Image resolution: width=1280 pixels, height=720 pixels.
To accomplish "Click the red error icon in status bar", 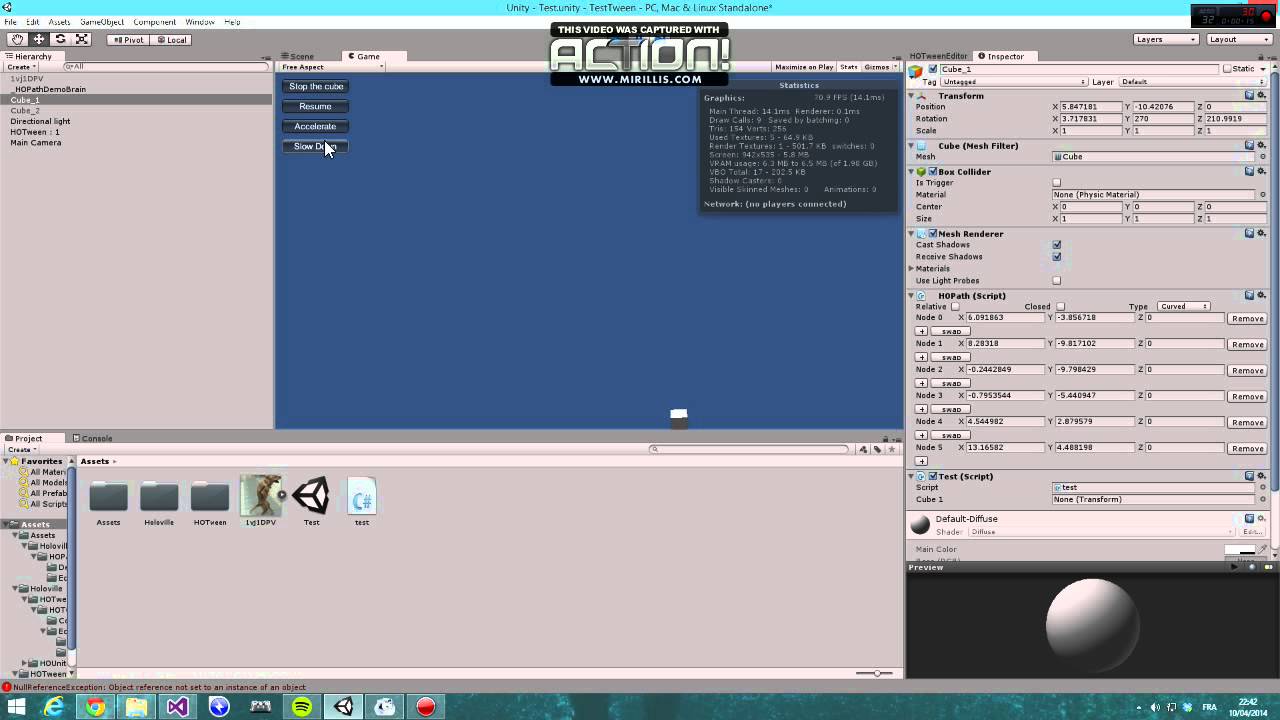I will [x=7, y=687].
